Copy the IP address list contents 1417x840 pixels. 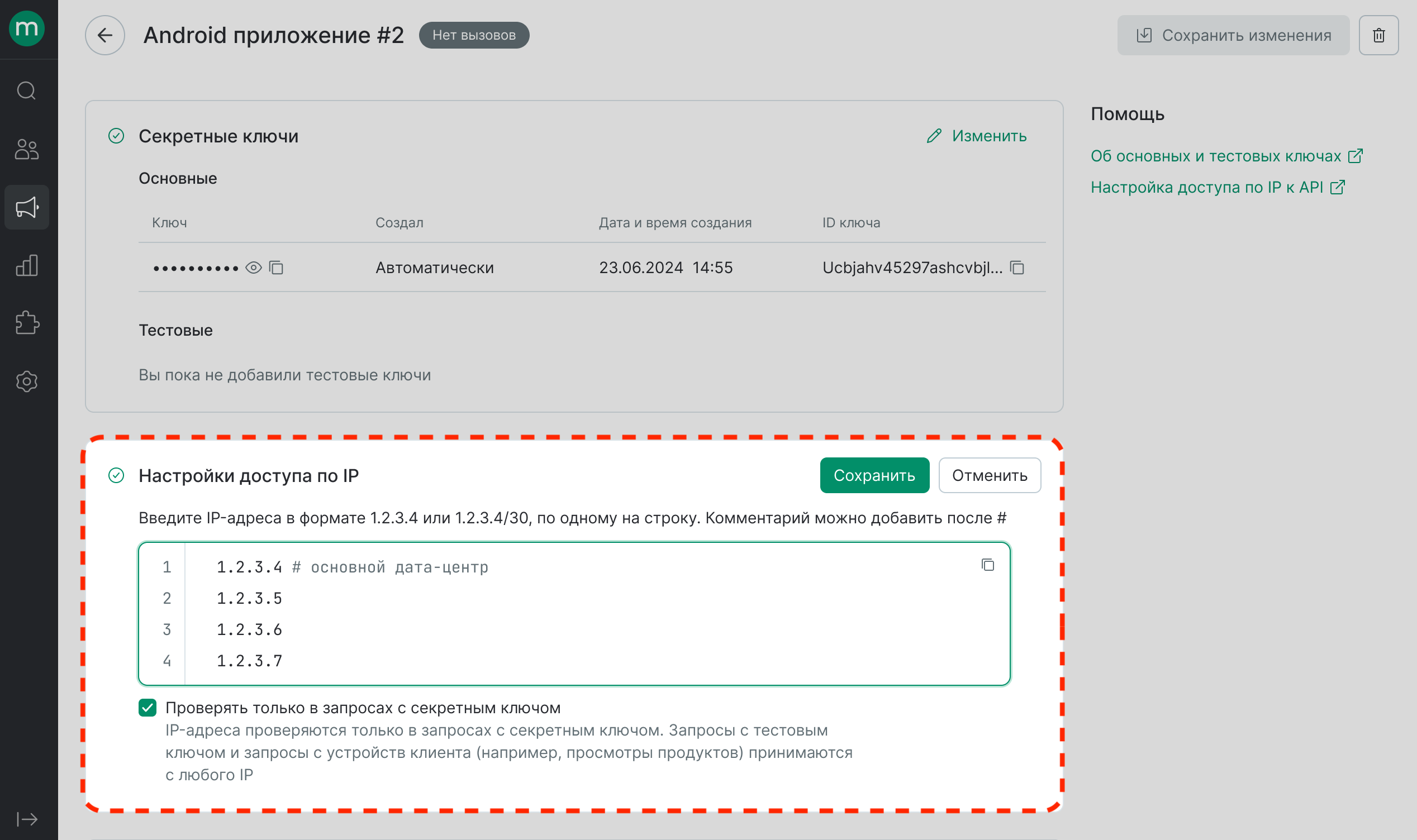[x=987, y=565]
